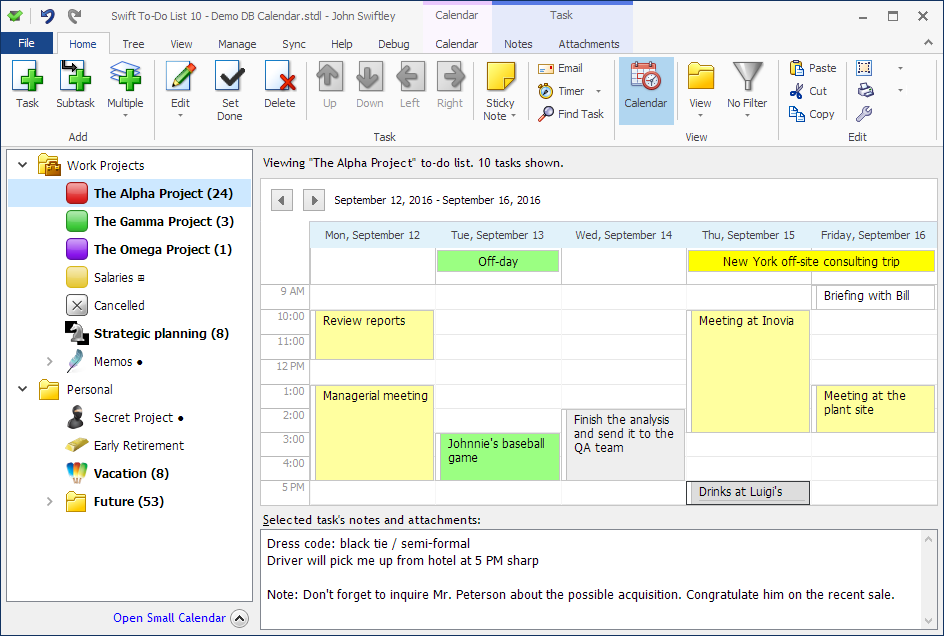Email the selected task

560,68
